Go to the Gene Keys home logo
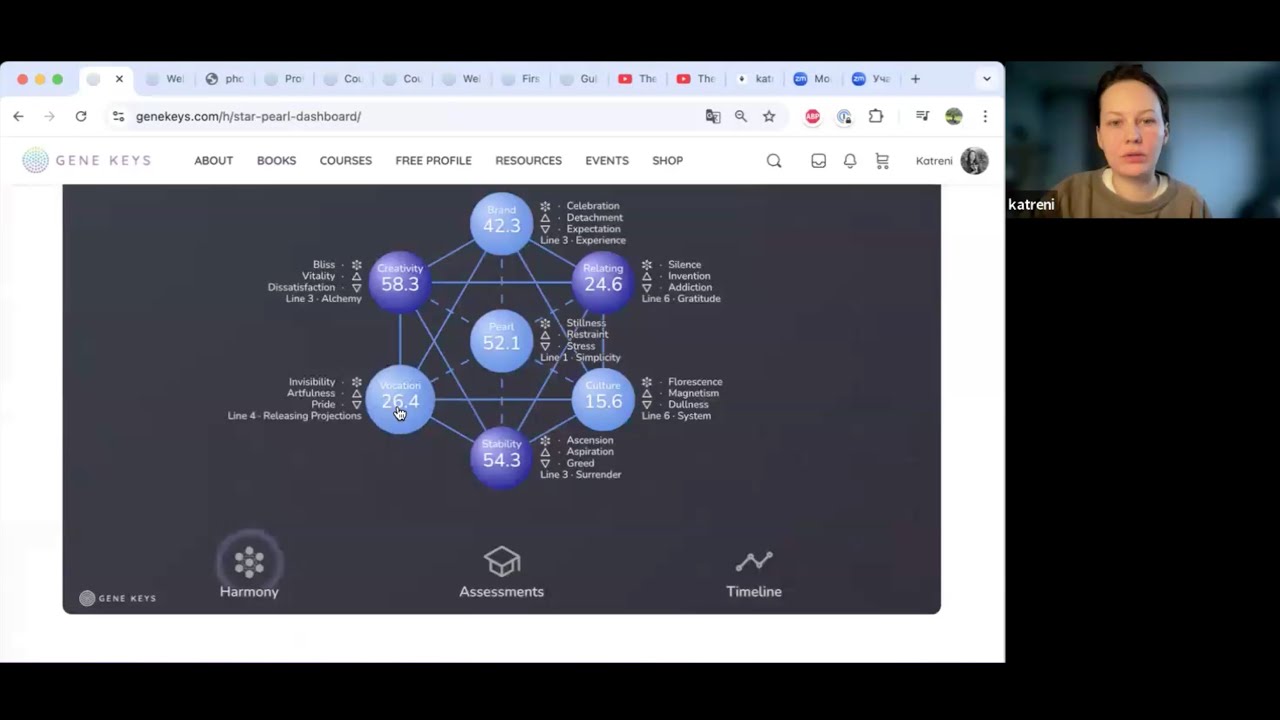 click(x=87, y=160)
